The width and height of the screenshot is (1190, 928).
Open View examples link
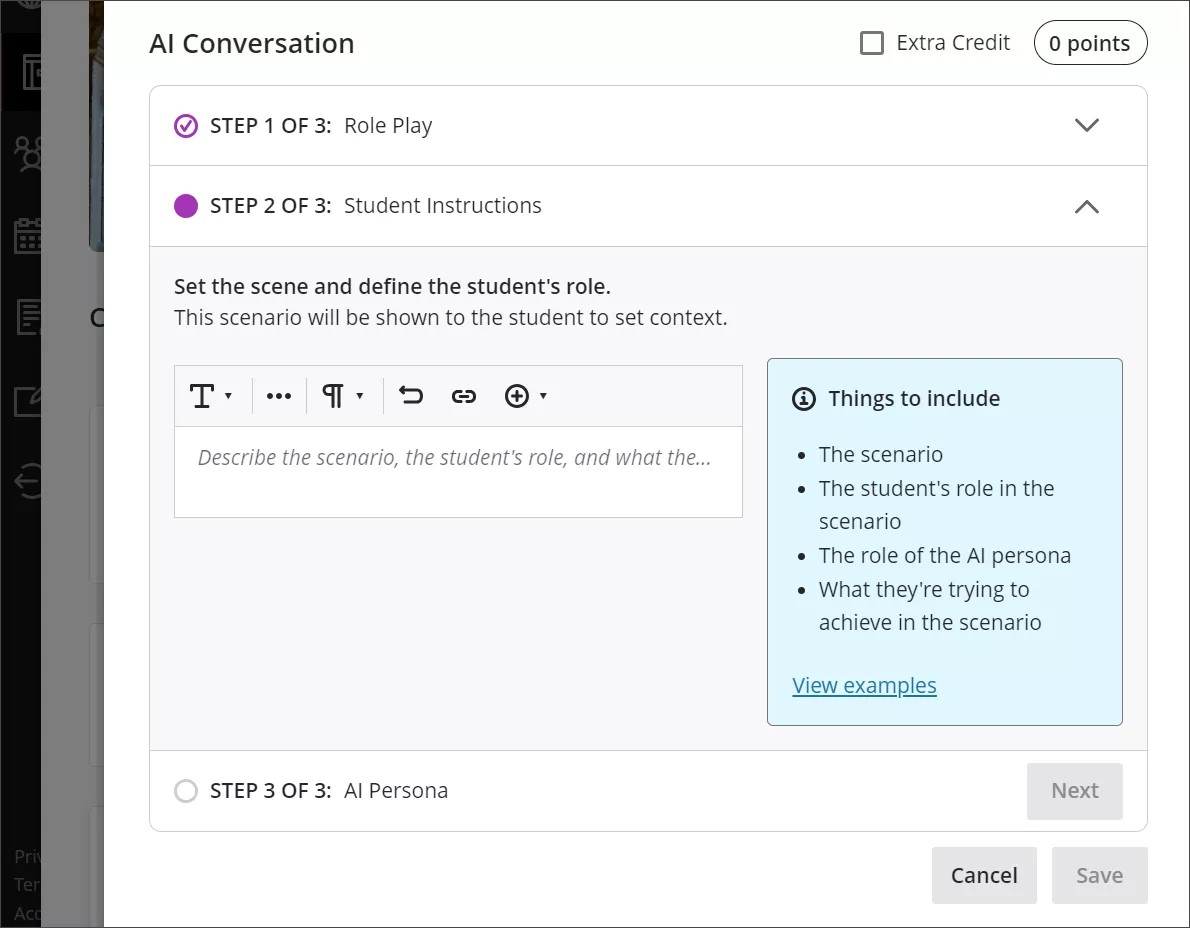point(864,685)
